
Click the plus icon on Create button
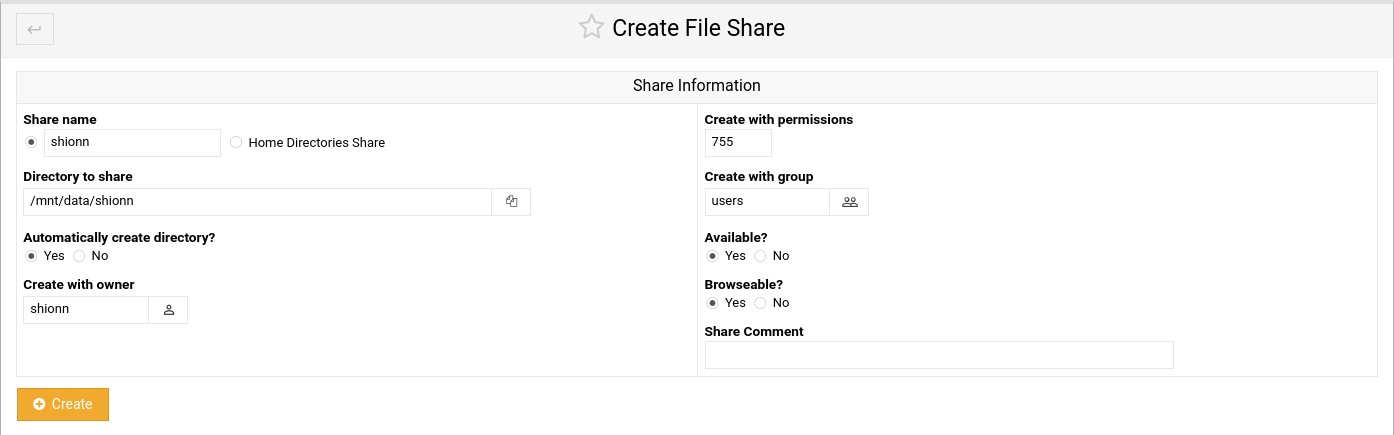(x=39, y=404)
